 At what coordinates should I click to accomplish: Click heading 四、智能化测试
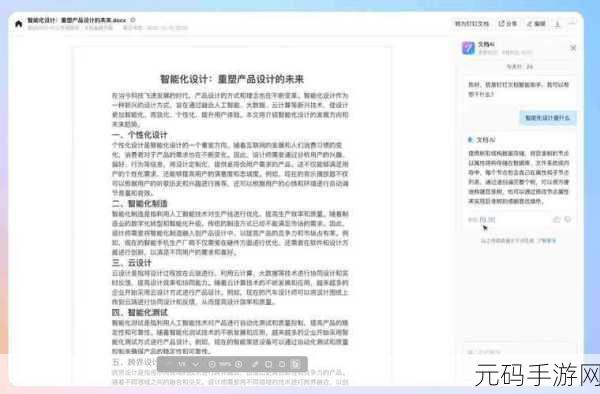click(140, 313)
